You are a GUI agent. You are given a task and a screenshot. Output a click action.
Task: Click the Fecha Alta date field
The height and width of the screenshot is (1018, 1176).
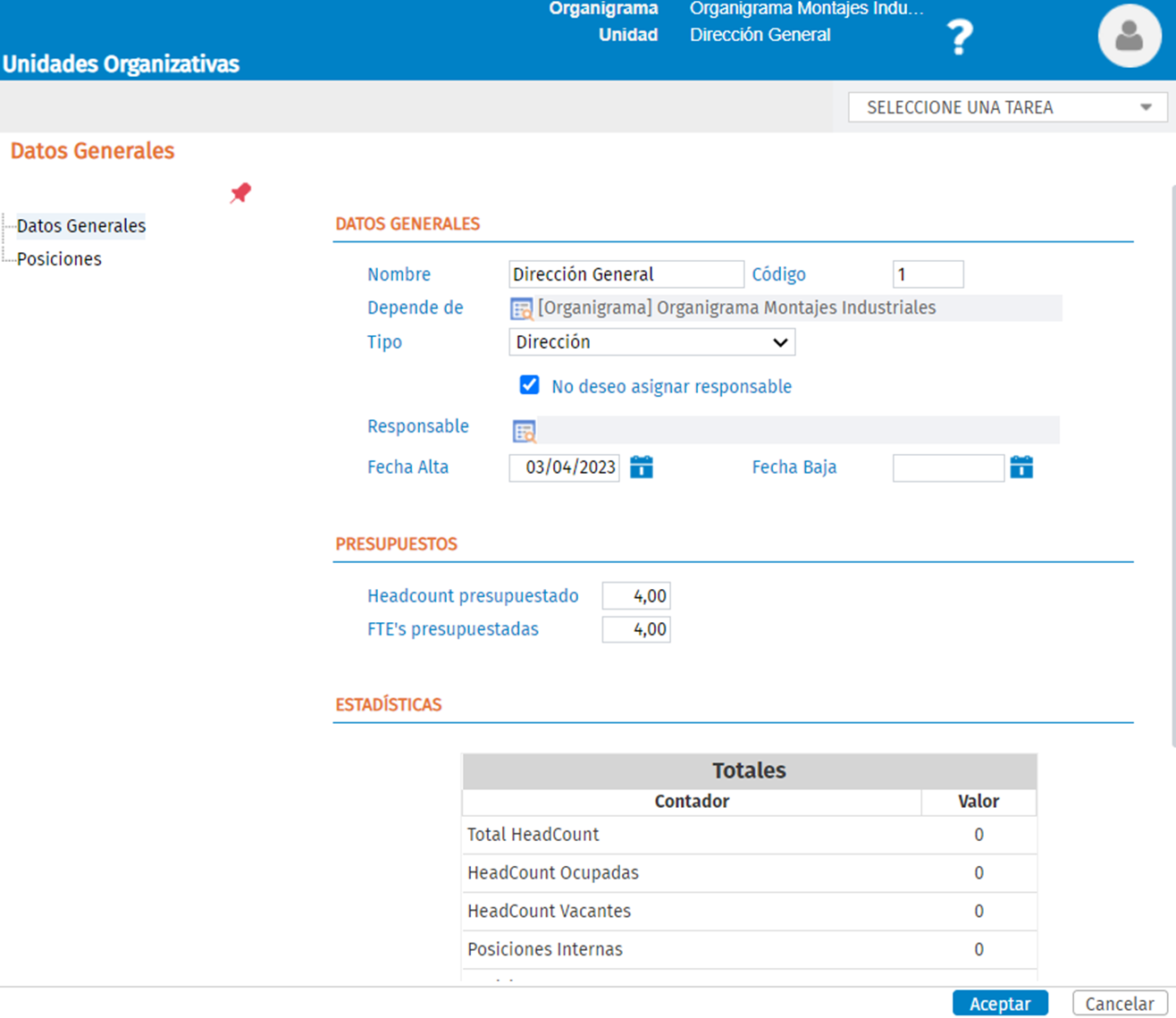coord(565,467)
